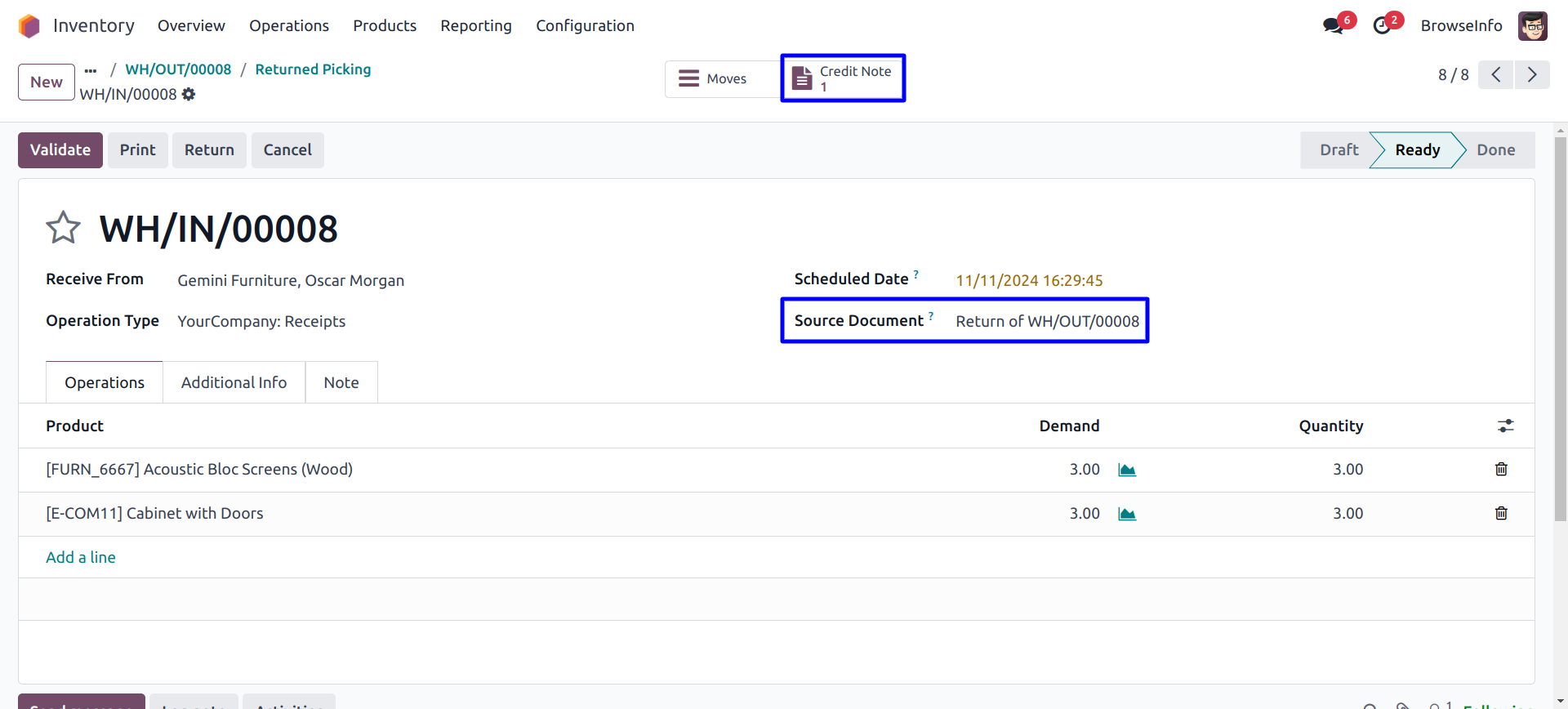The width and height of the screenshot is (1568, 709).
Task: Set status to Done in status bar
Action: click(1495, 150)
